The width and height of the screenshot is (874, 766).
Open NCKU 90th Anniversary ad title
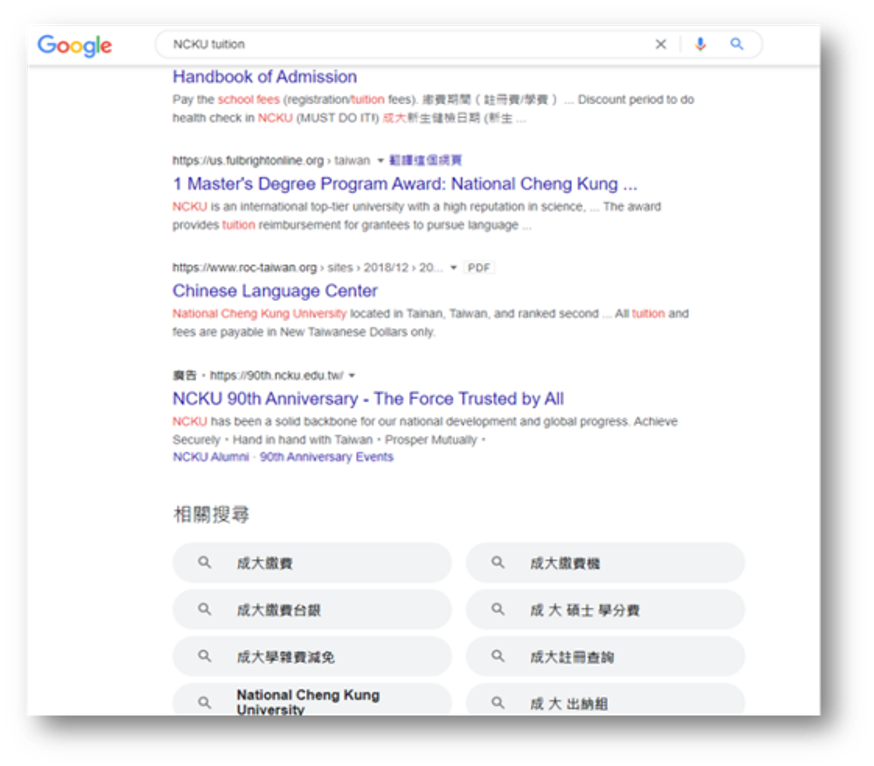click(368, 399)
